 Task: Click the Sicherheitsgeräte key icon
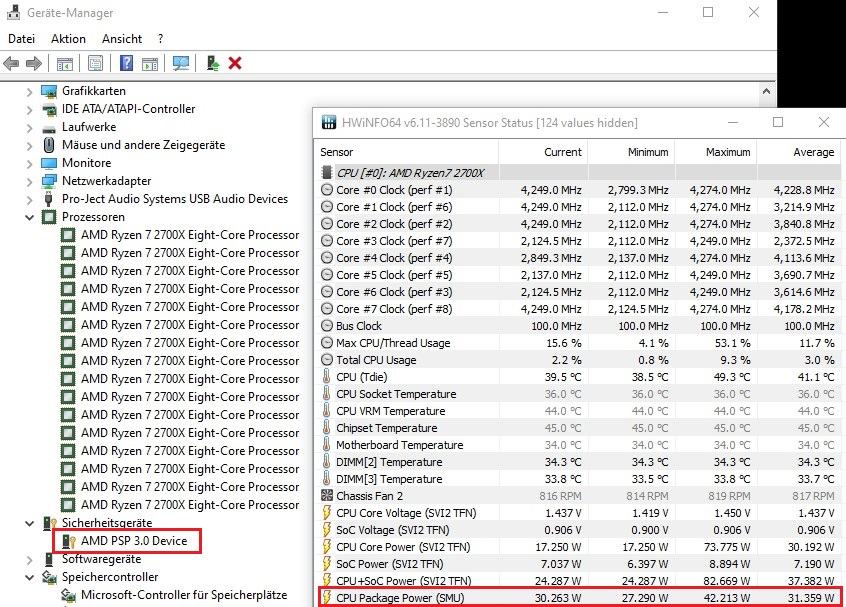tap(50, 523)
